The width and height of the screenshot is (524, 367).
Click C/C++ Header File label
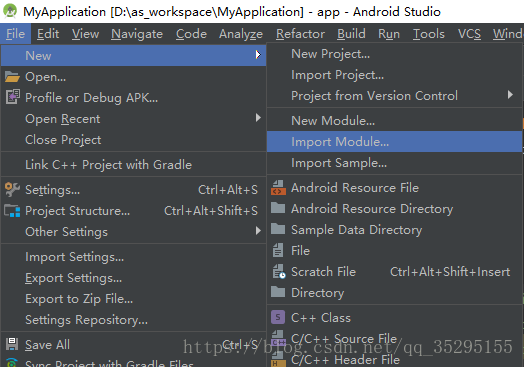[346, 360]
